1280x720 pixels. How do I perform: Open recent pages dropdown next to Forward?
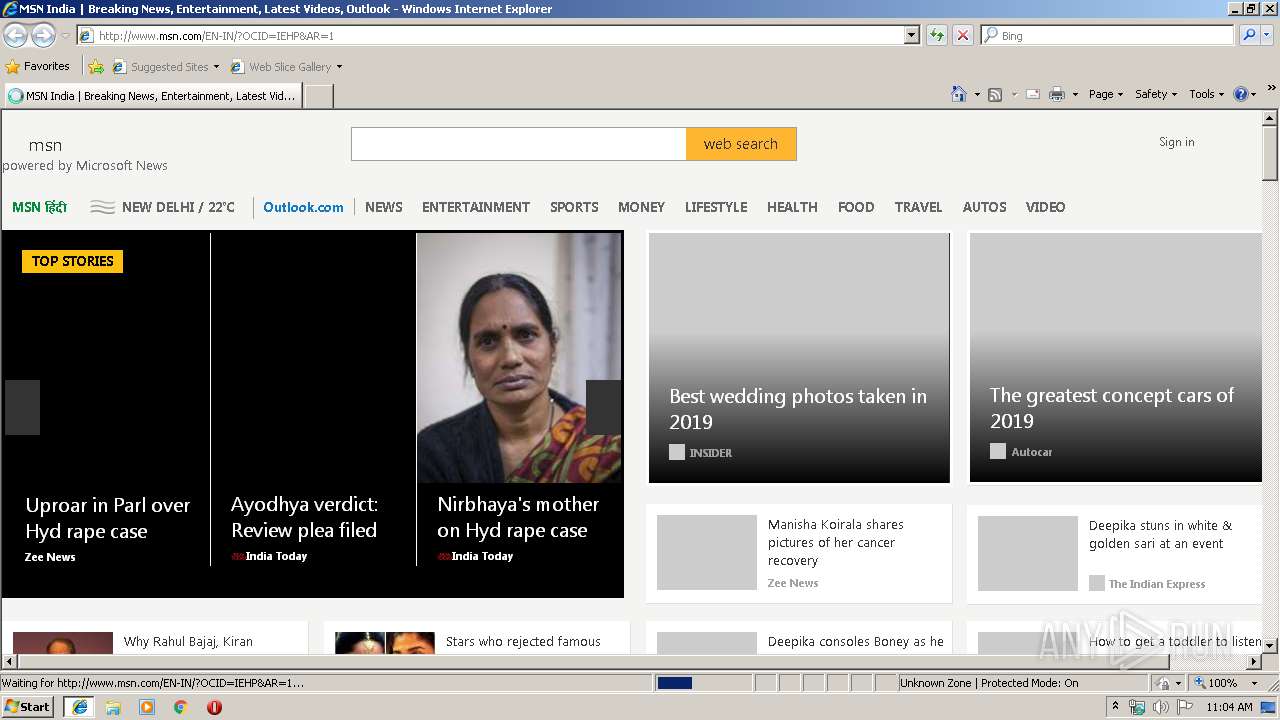65,36
